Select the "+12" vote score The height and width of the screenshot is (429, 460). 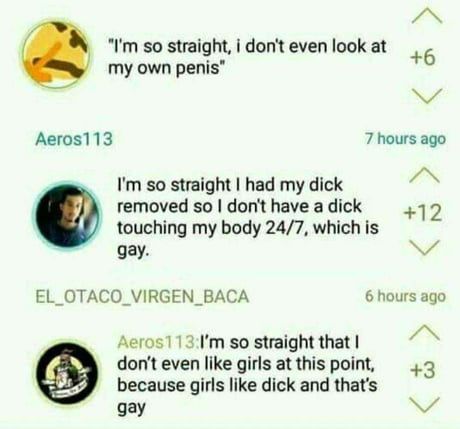(x=423, y=213)
